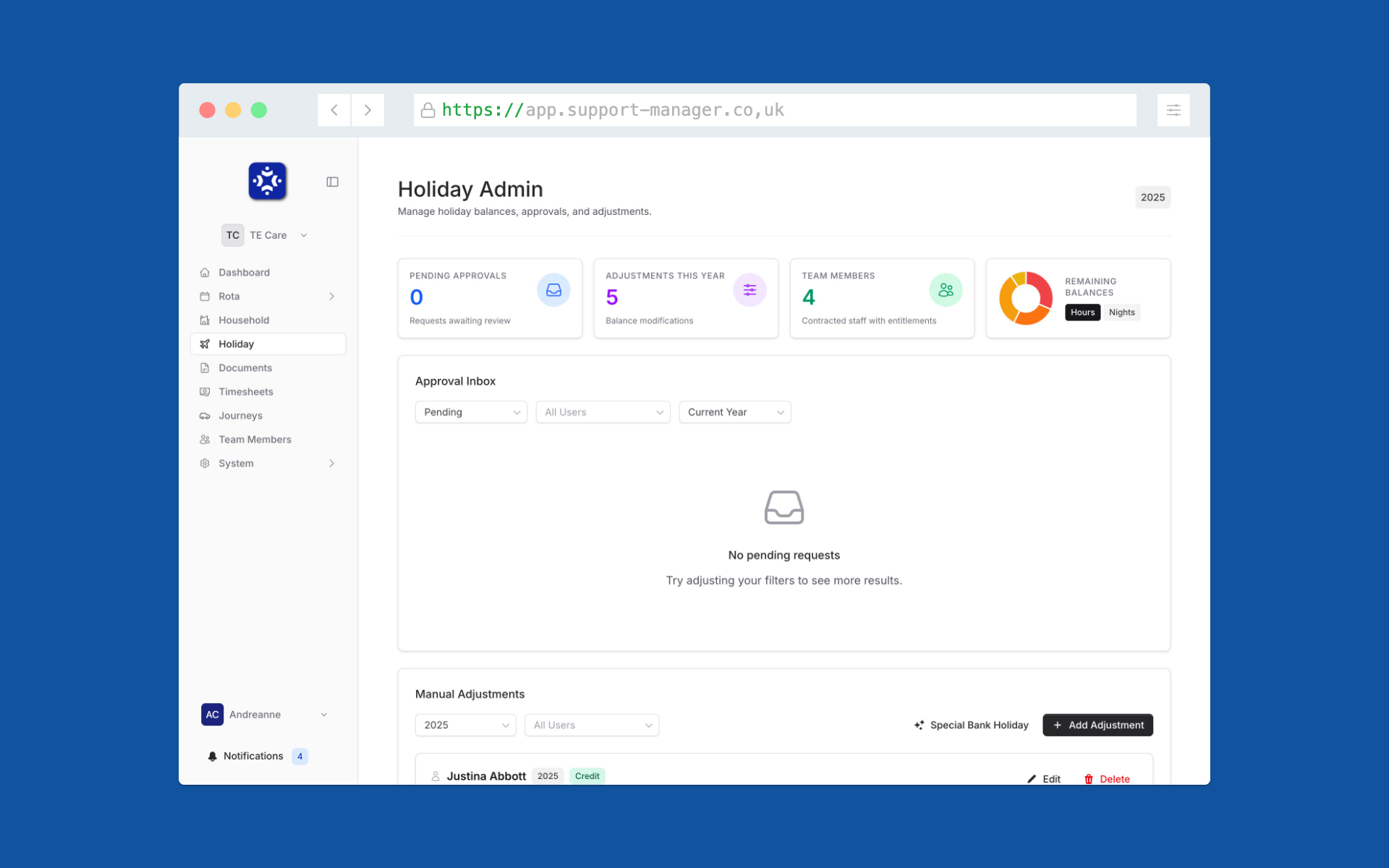Click the browser settings sliders icon
Viewport: 1389px width, 868px height.
click(1173, 110)
